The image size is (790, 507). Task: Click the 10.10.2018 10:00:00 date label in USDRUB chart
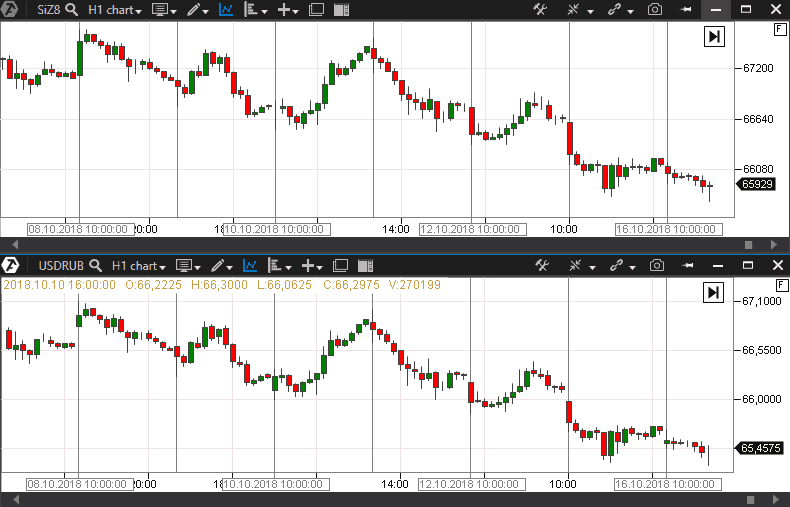pyautogui.click(x=276, y=484)
